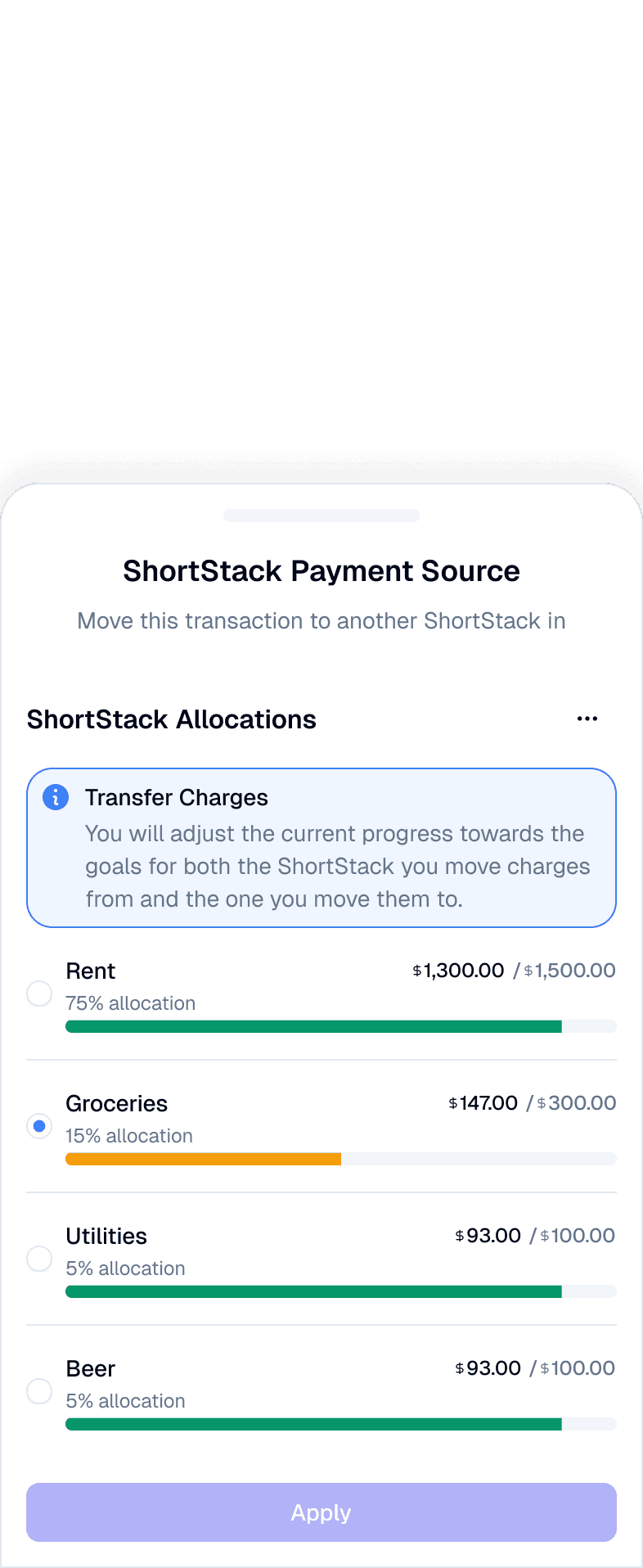643x1568 pixels.
Task: Click the Beer $93.00 amount
Action: pos(488,1368)
